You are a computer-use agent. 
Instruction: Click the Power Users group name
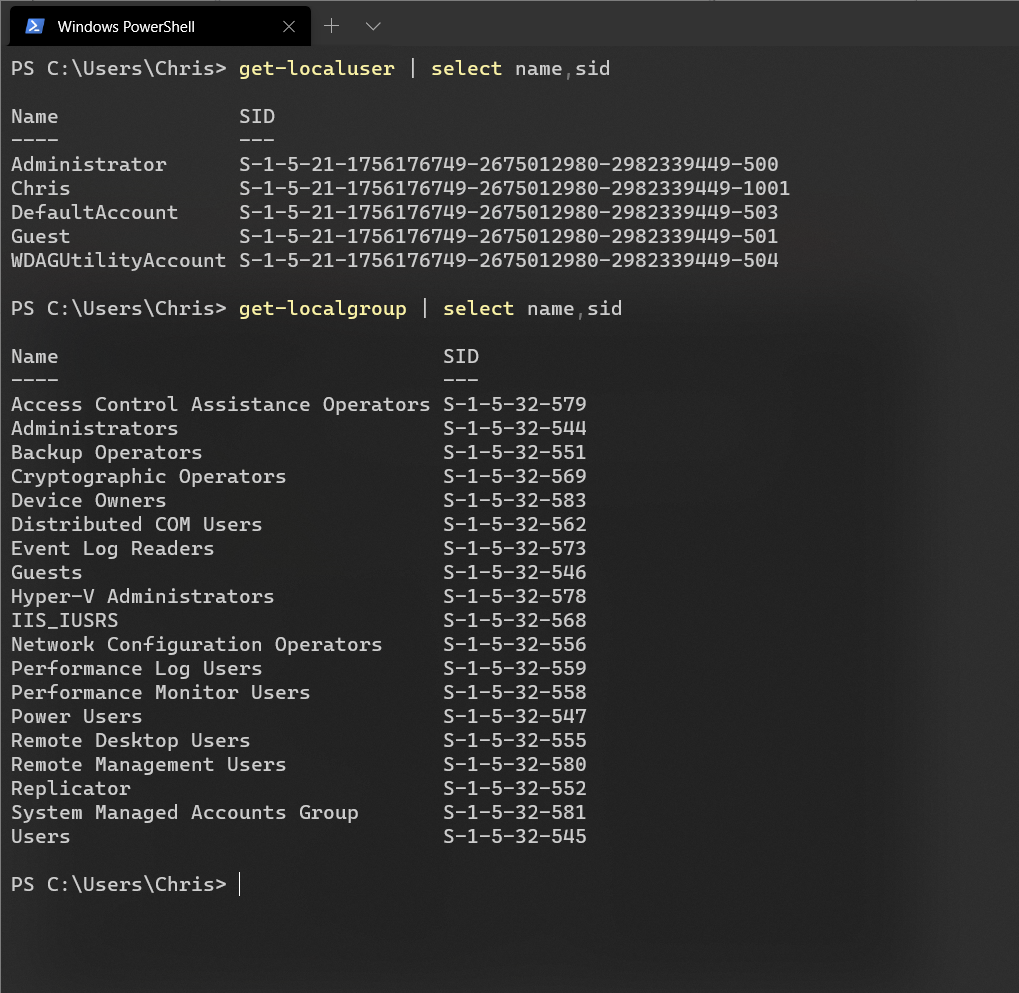(x=77, y=717)
